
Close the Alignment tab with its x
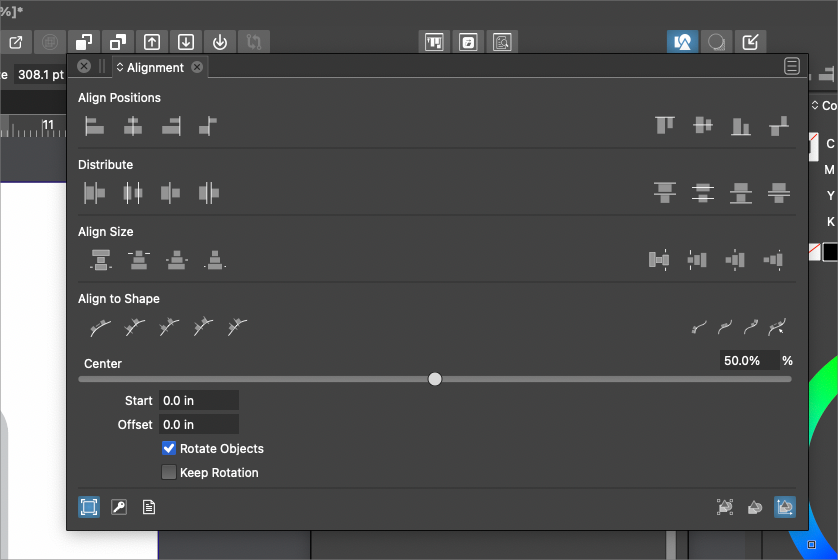(197, 67)
